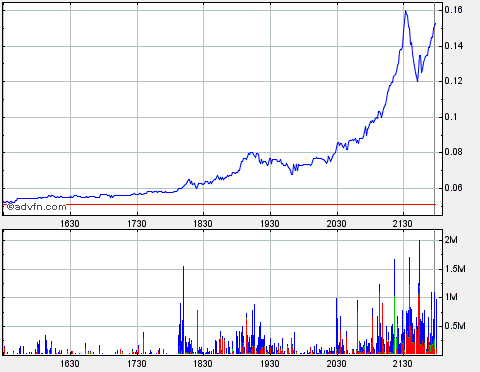Click the 0.14 price axis label
This screenshot has height=372, width=480.
453,46
